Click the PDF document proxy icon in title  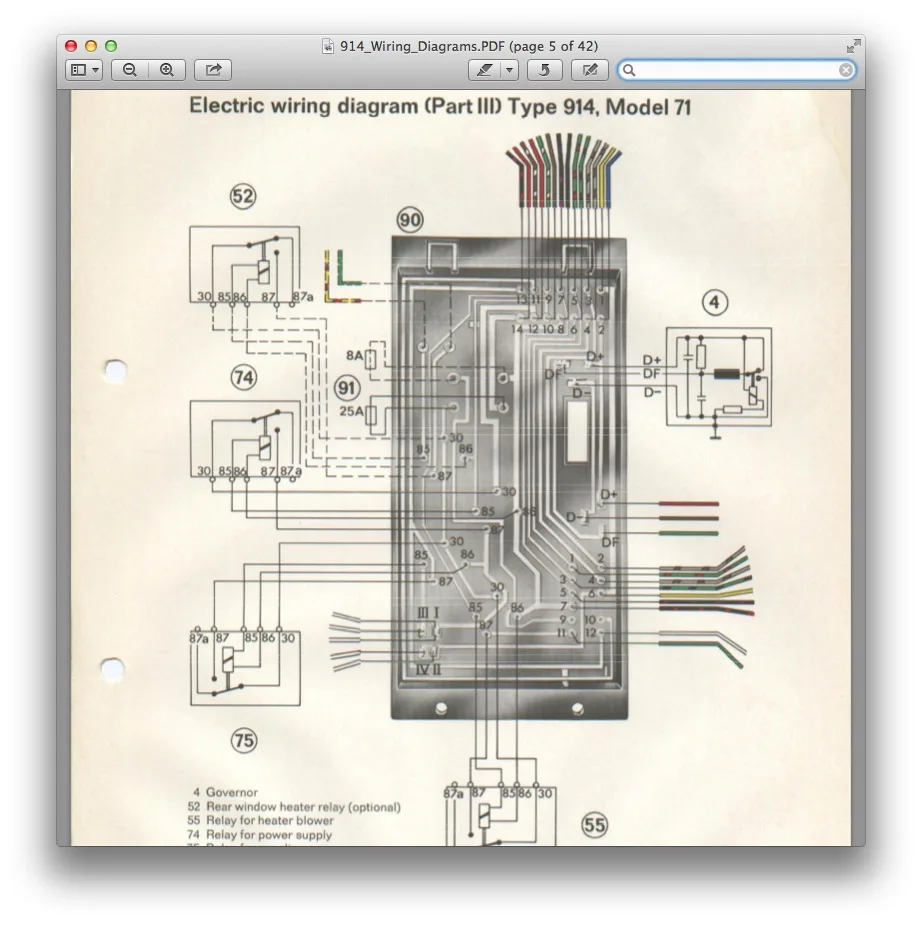pos(327,46)
